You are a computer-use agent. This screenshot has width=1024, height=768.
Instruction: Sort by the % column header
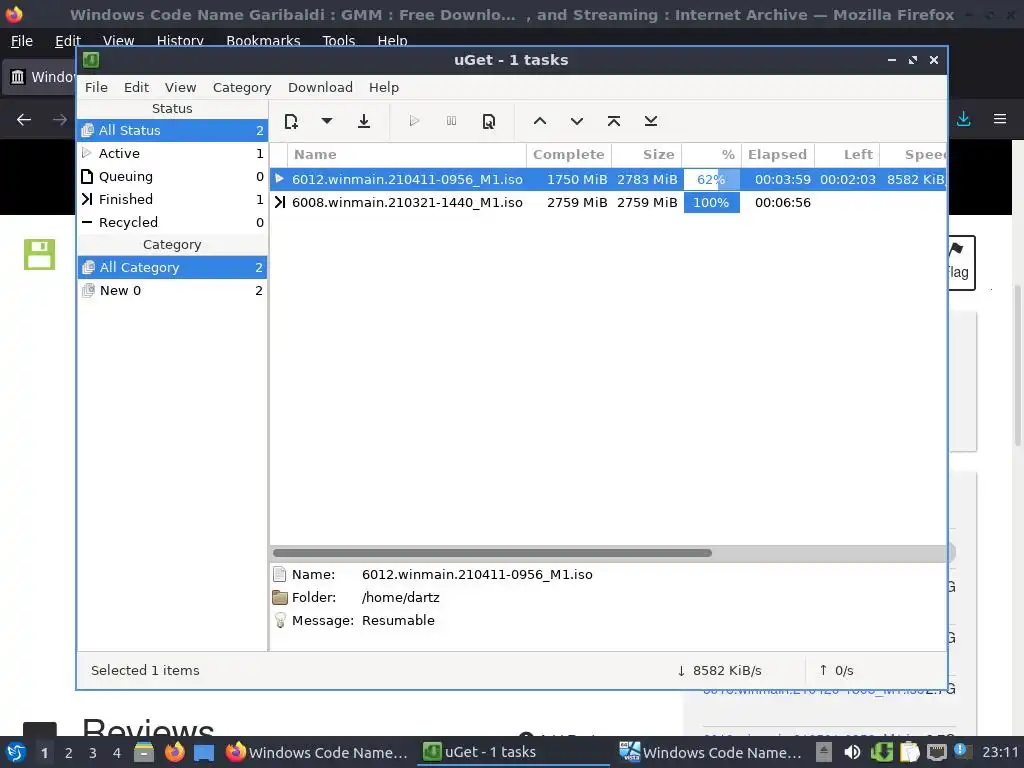[711, 155]
